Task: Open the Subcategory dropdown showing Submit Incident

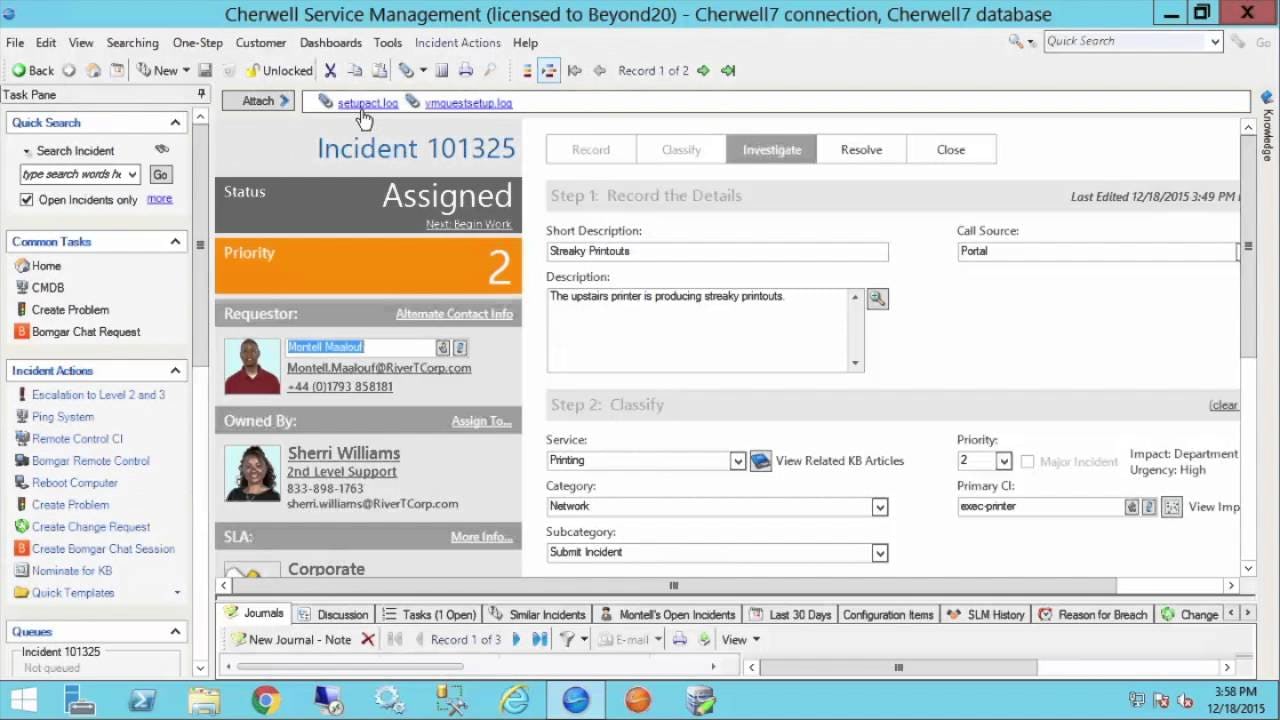Action: [x=879, y=553]
